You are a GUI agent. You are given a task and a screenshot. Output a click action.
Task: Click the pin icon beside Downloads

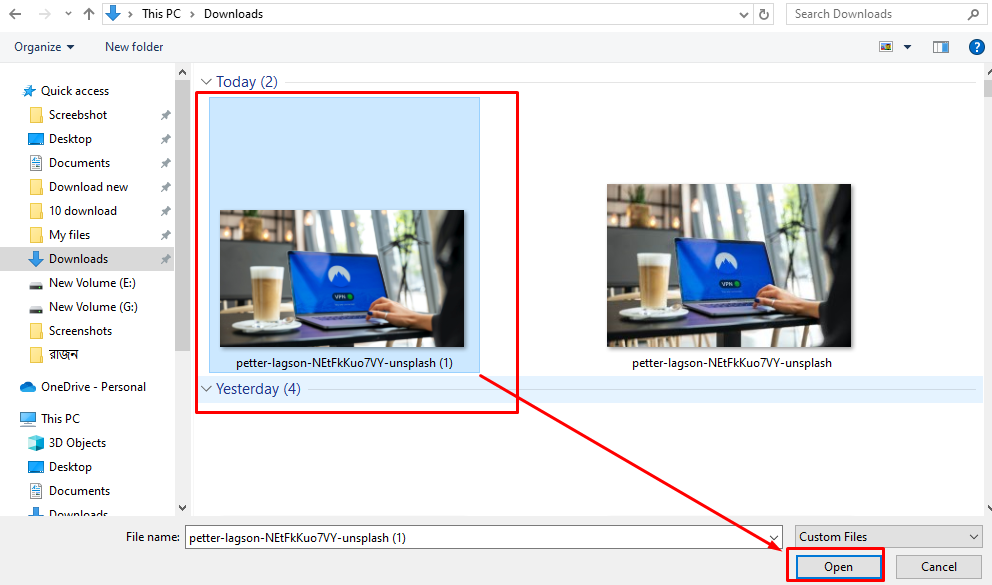click(165, 259)
